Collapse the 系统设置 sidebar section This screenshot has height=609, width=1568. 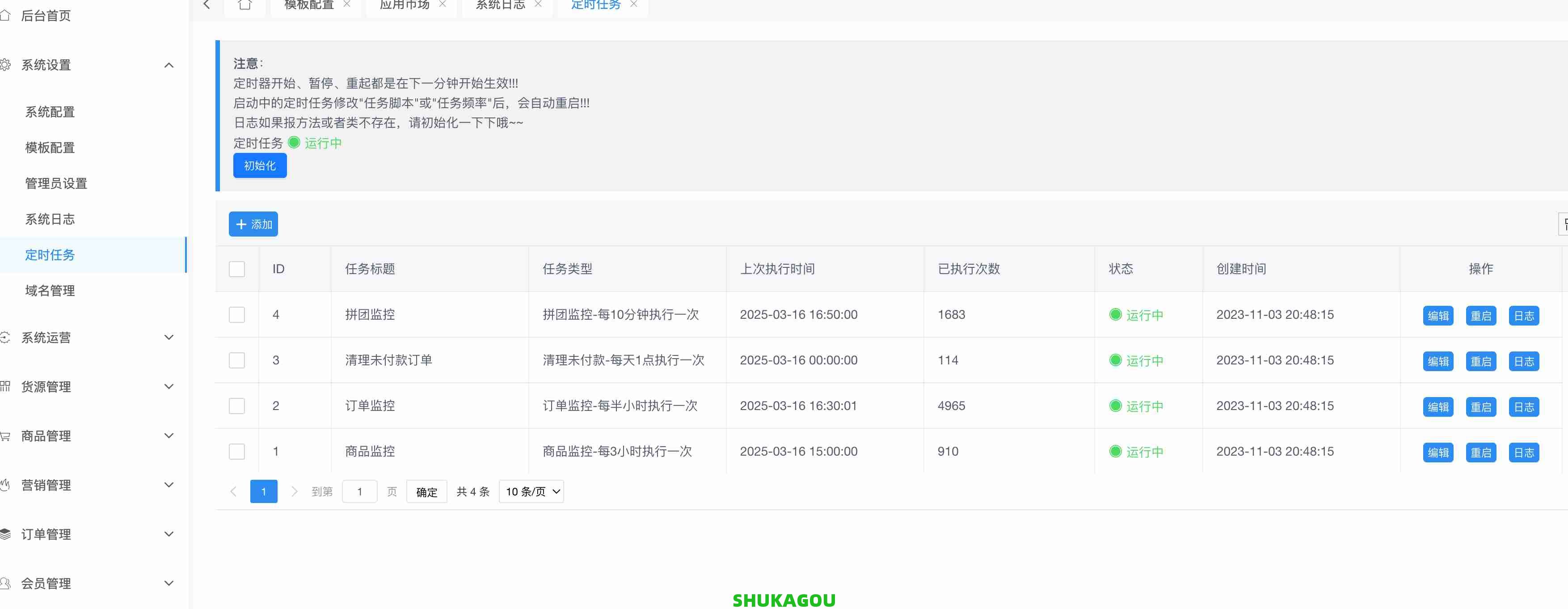[x=169, y=65]
